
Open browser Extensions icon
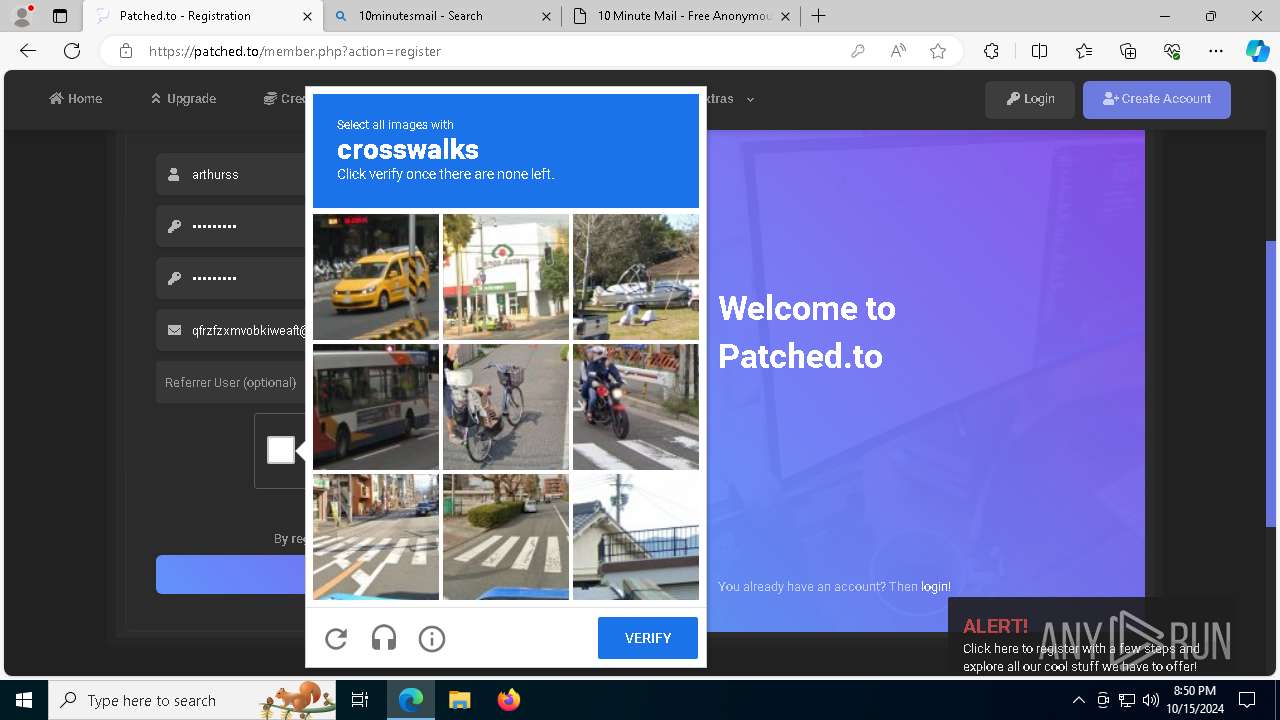tap(991, 51)
